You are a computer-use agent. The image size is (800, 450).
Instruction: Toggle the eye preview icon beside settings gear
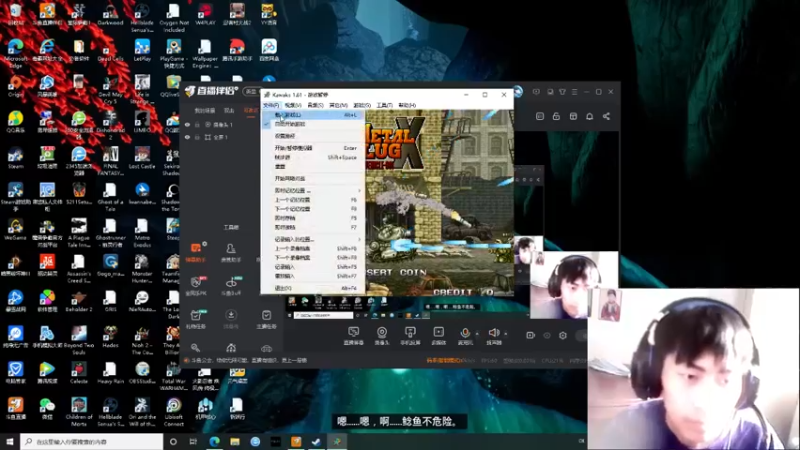(546, 335)
